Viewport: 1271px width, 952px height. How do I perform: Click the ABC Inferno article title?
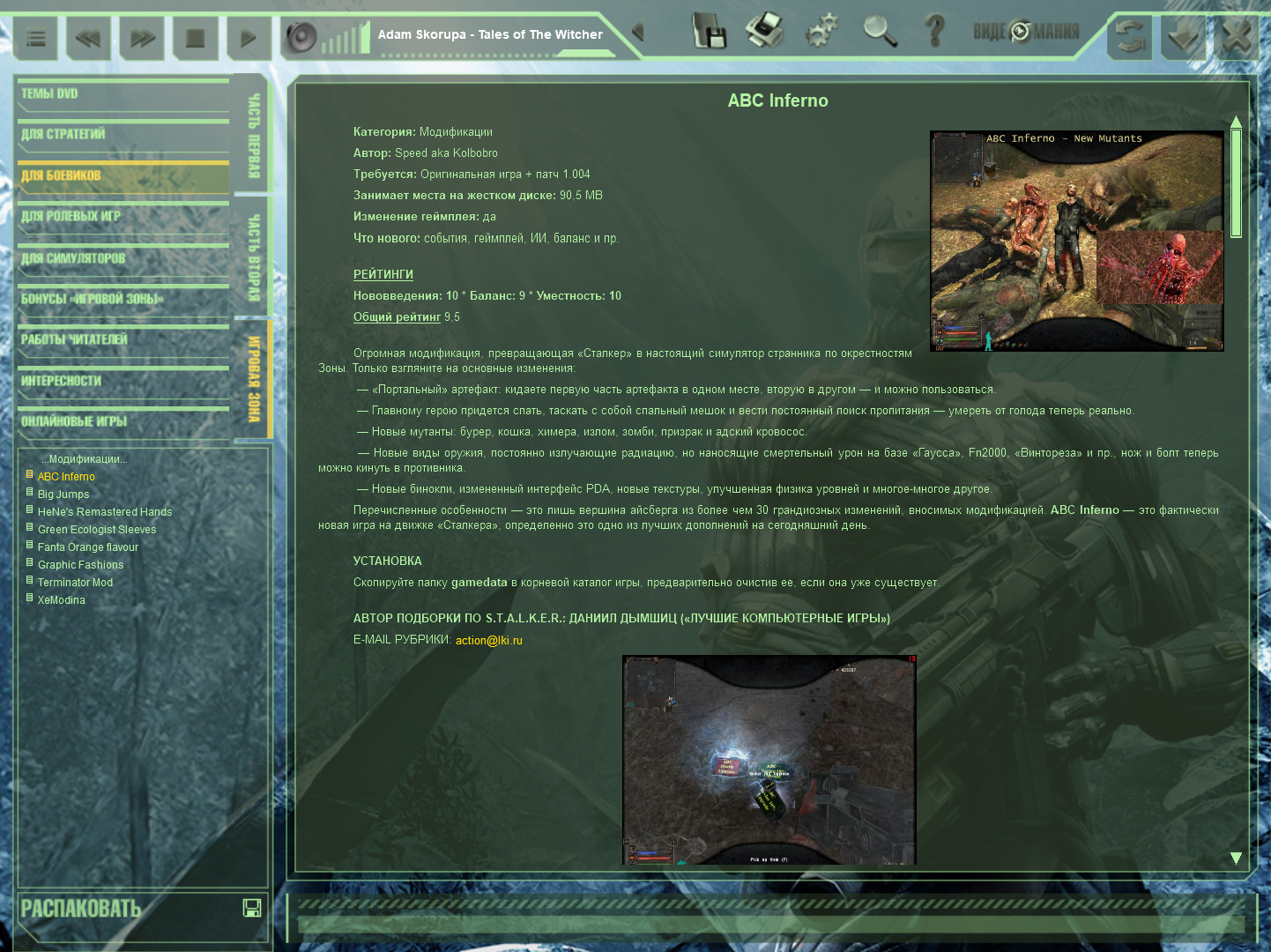777,100
